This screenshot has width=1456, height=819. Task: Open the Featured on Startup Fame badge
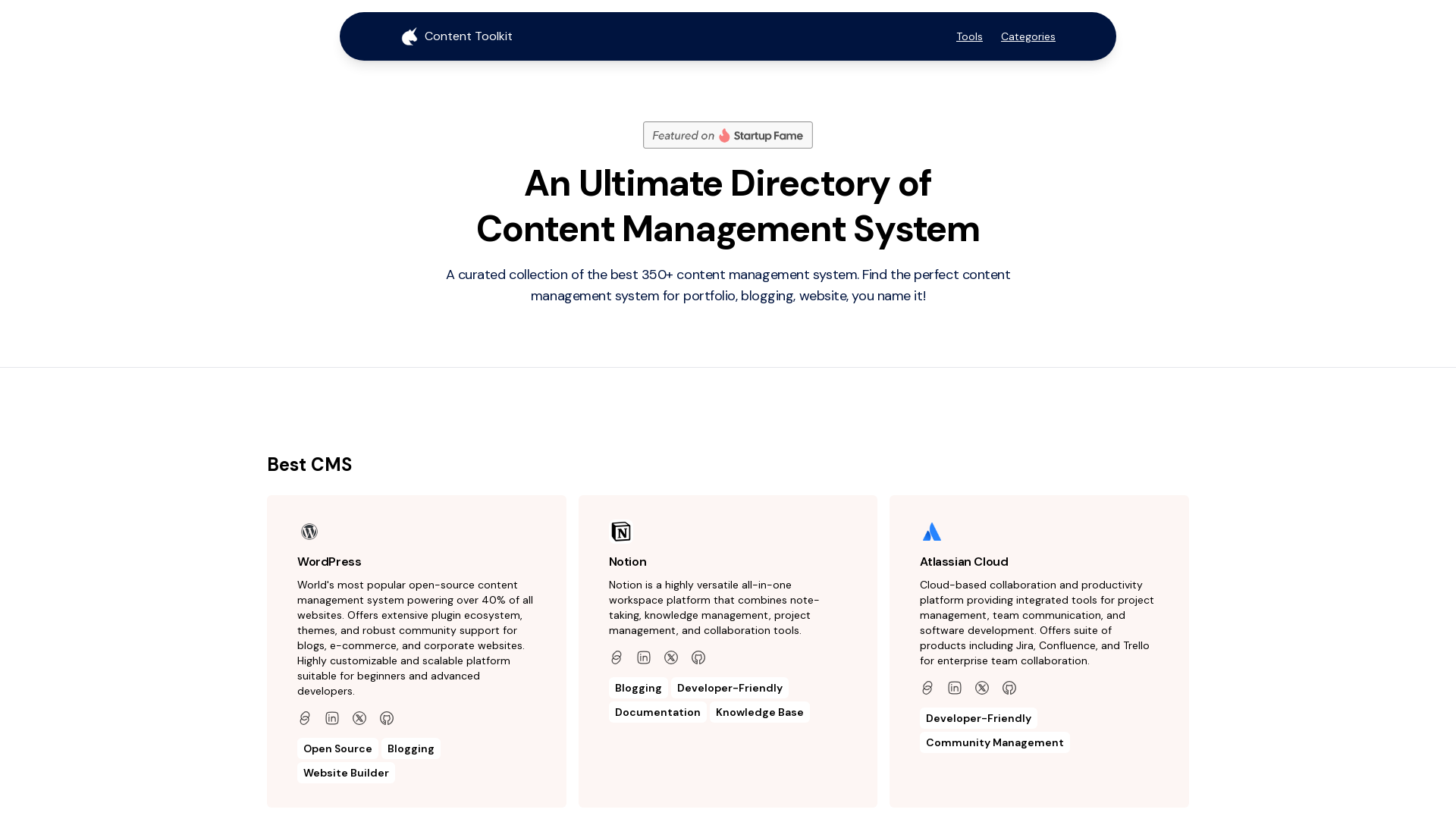click(728, 135)
